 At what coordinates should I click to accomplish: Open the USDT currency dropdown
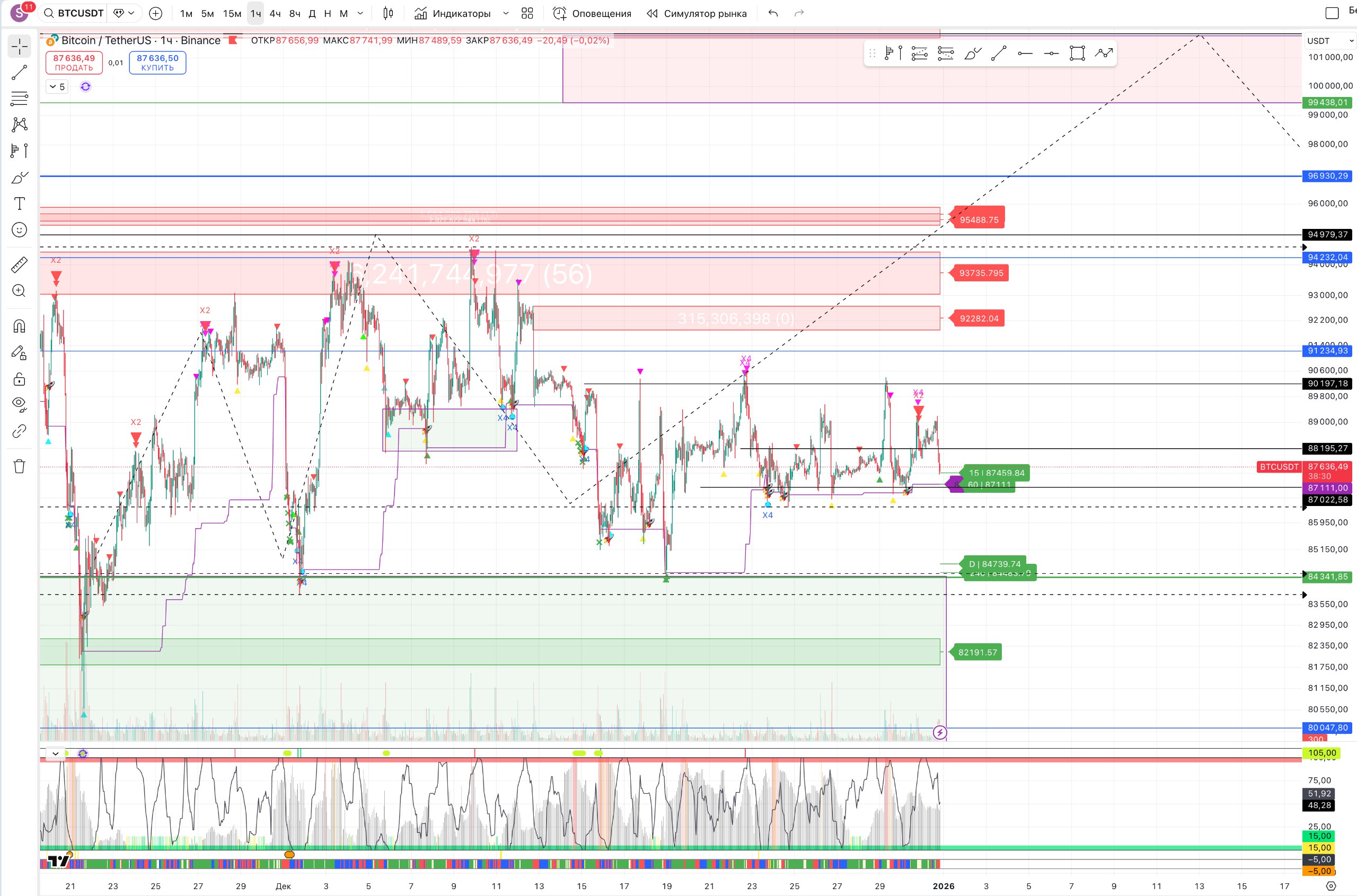pyautogui.click(x=1330, y=41)
